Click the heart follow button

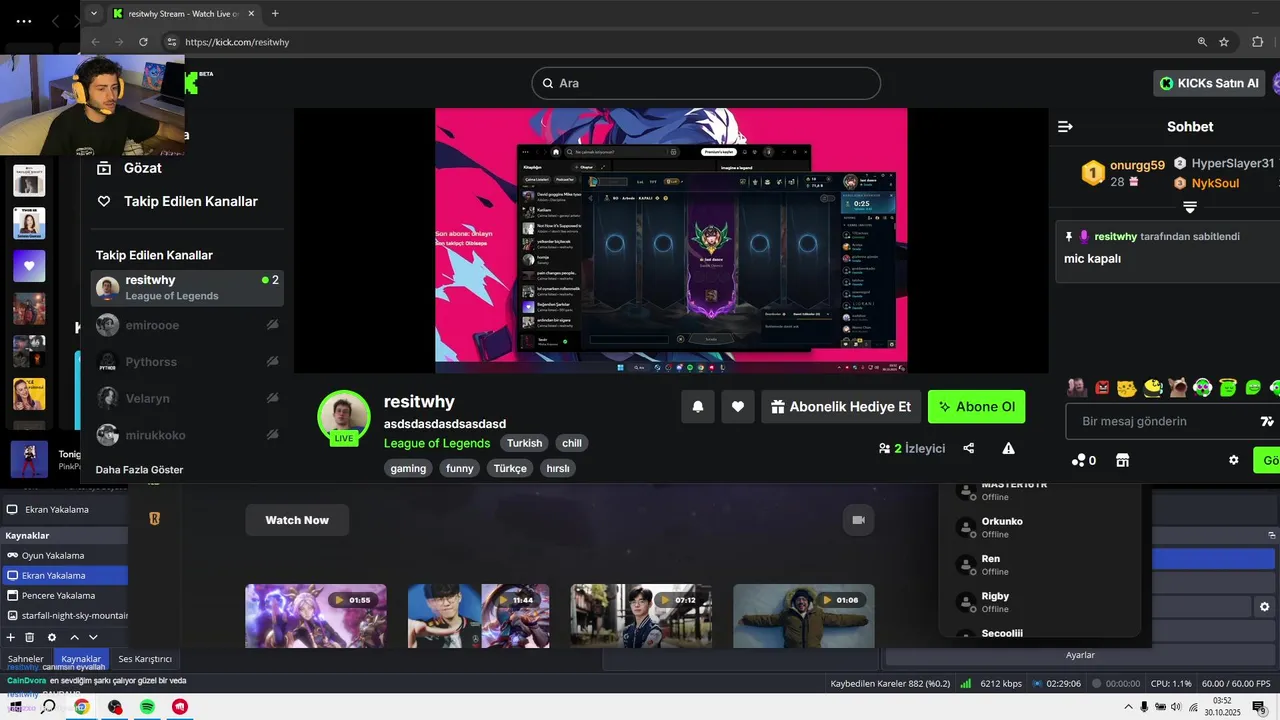point(738,406)
